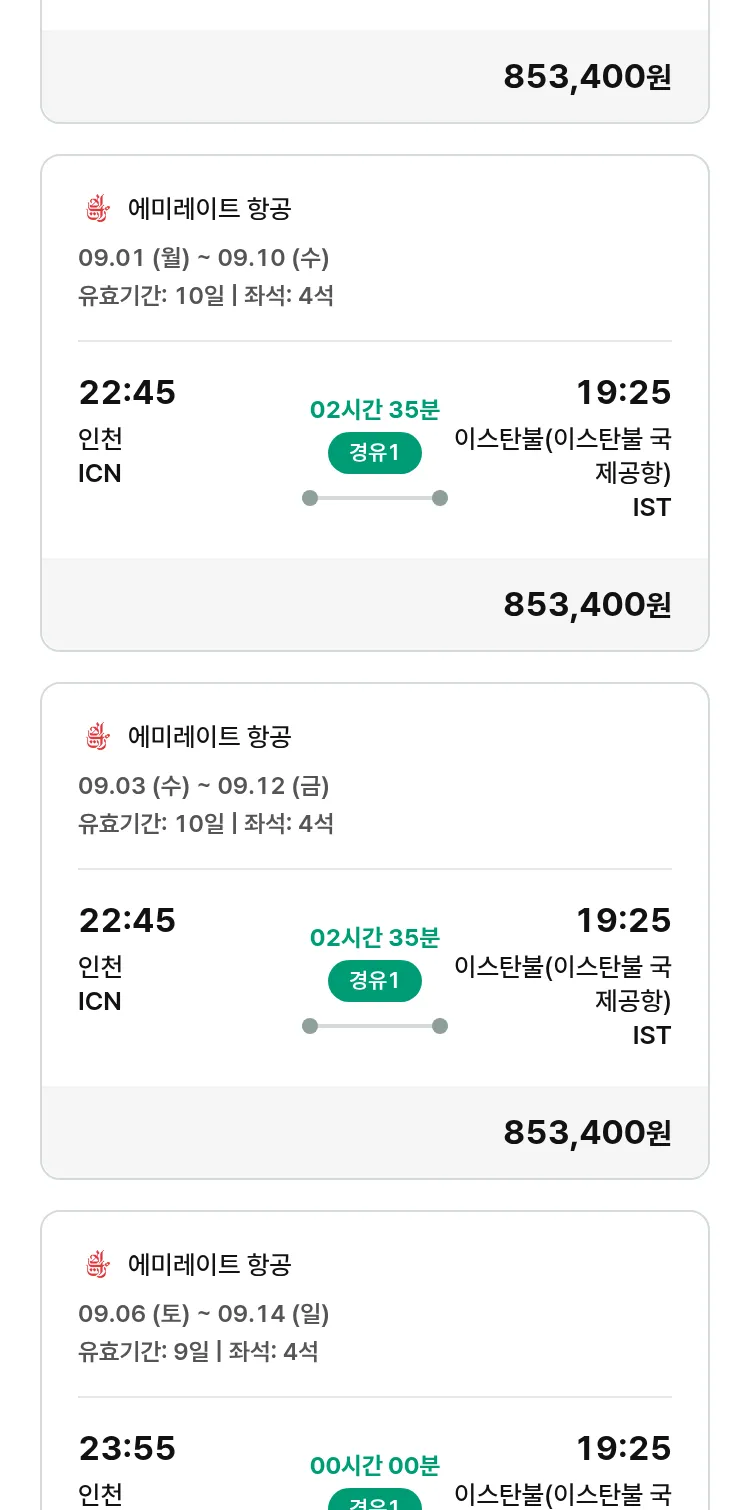Open the 09.01 (월) ~ 09.10 (수) date range
Viewport: 750px width, 1510px height.
[204, 258]
